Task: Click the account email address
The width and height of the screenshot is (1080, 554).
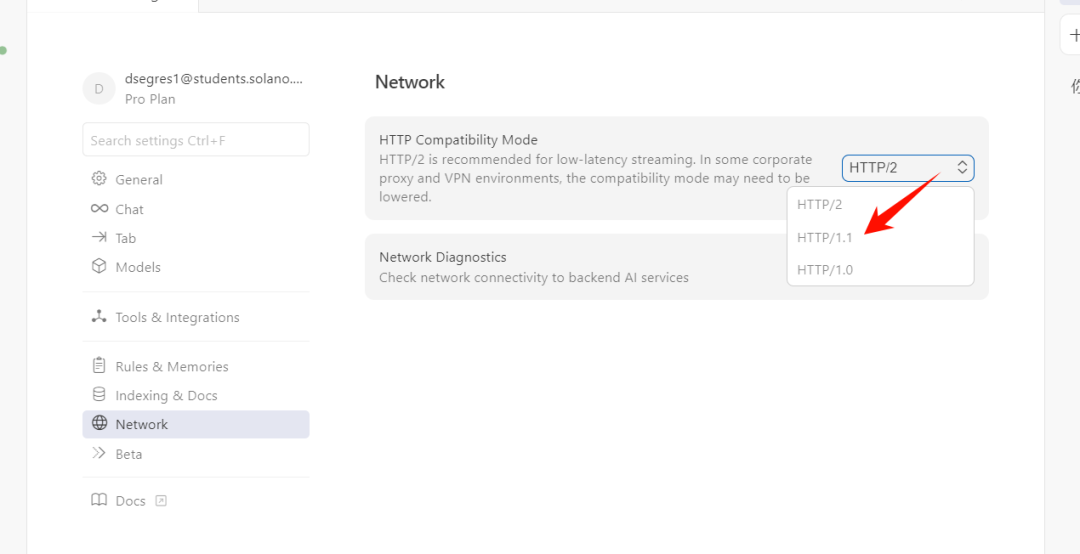Action: (x=213, y=80)
